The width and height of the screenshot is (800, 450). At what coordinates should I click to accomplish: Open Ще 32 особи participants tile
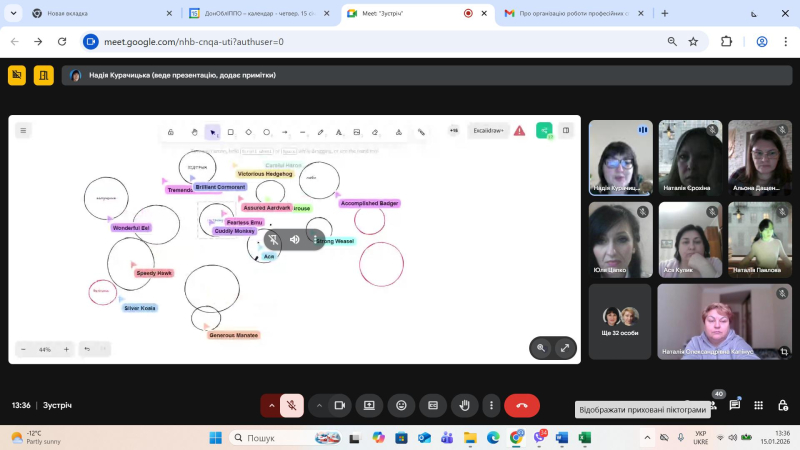[620, 321]
